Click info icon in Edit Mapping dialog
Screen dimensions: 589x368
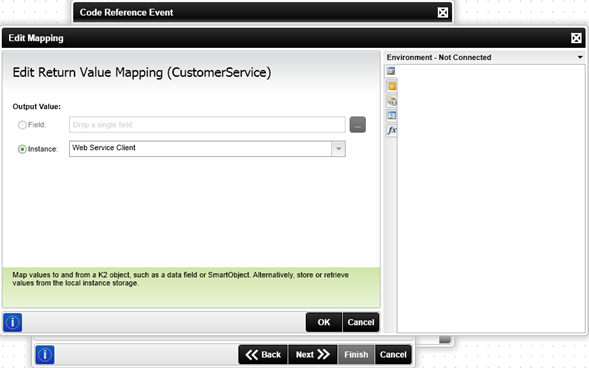[x=12, y=322]
